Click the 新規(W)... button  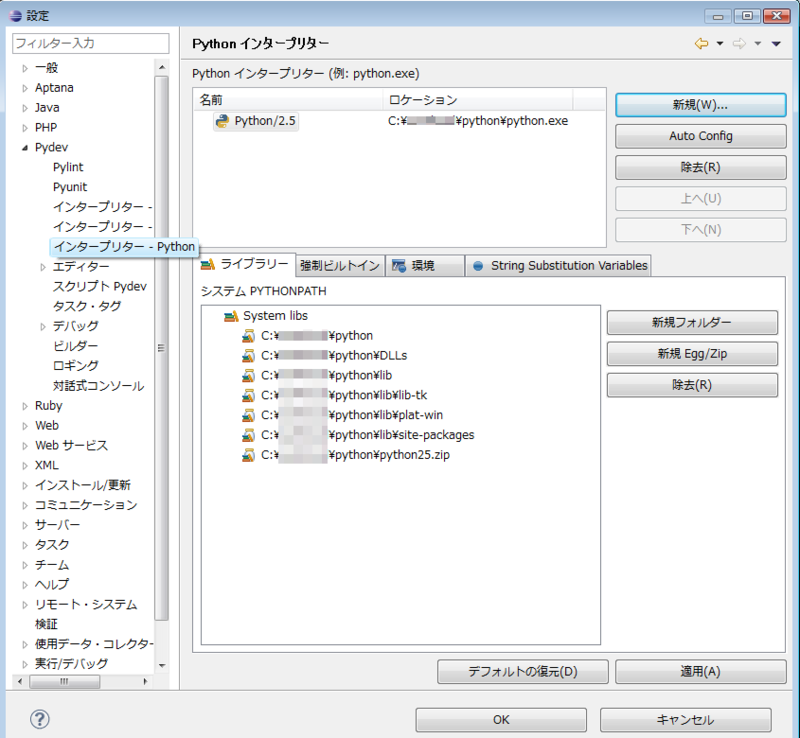(x=701, y=105)
